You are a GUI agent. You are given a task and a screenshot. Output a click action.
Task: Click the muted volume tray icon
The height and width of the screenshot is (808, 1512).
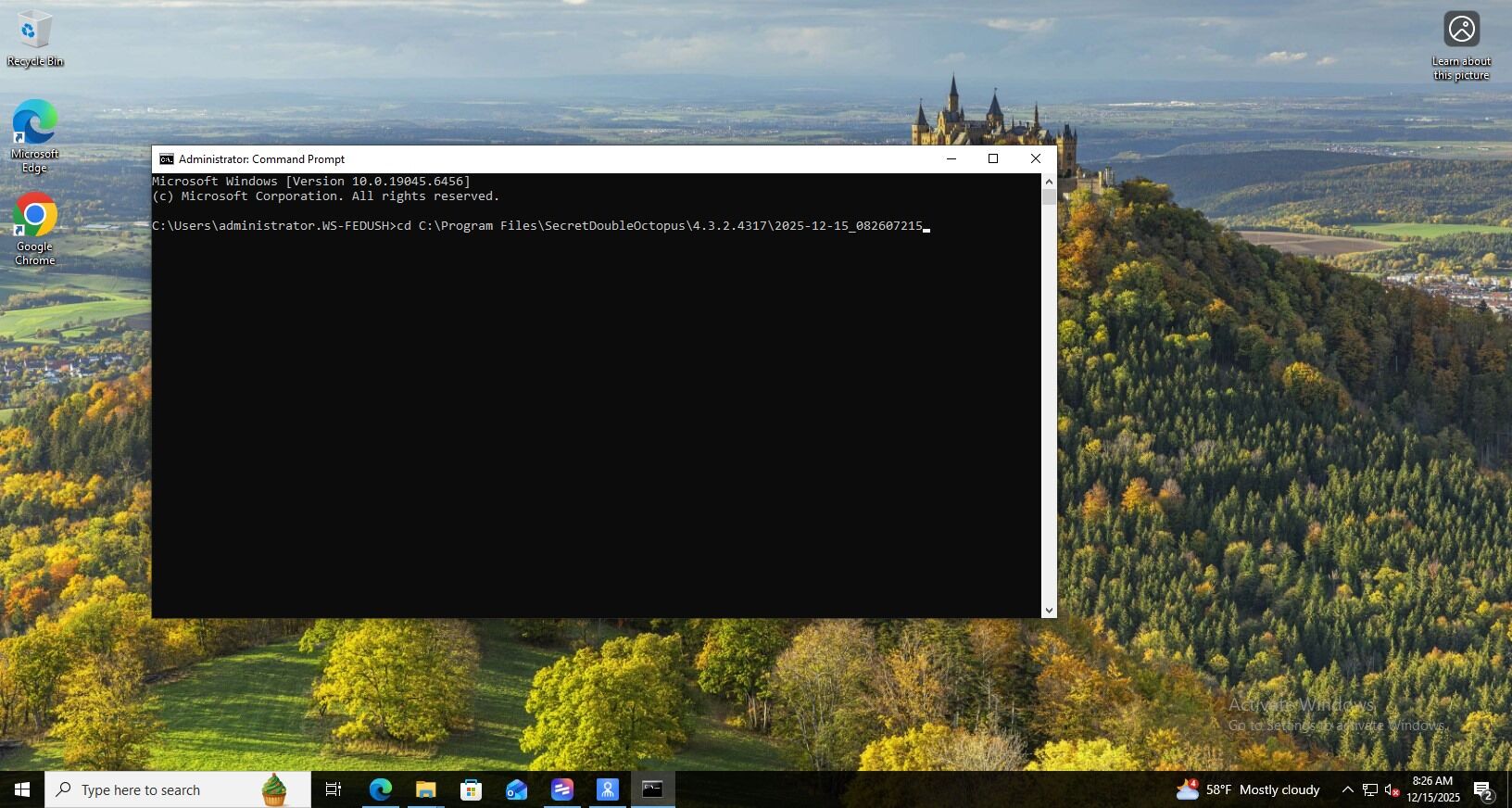pos(1392,789)
